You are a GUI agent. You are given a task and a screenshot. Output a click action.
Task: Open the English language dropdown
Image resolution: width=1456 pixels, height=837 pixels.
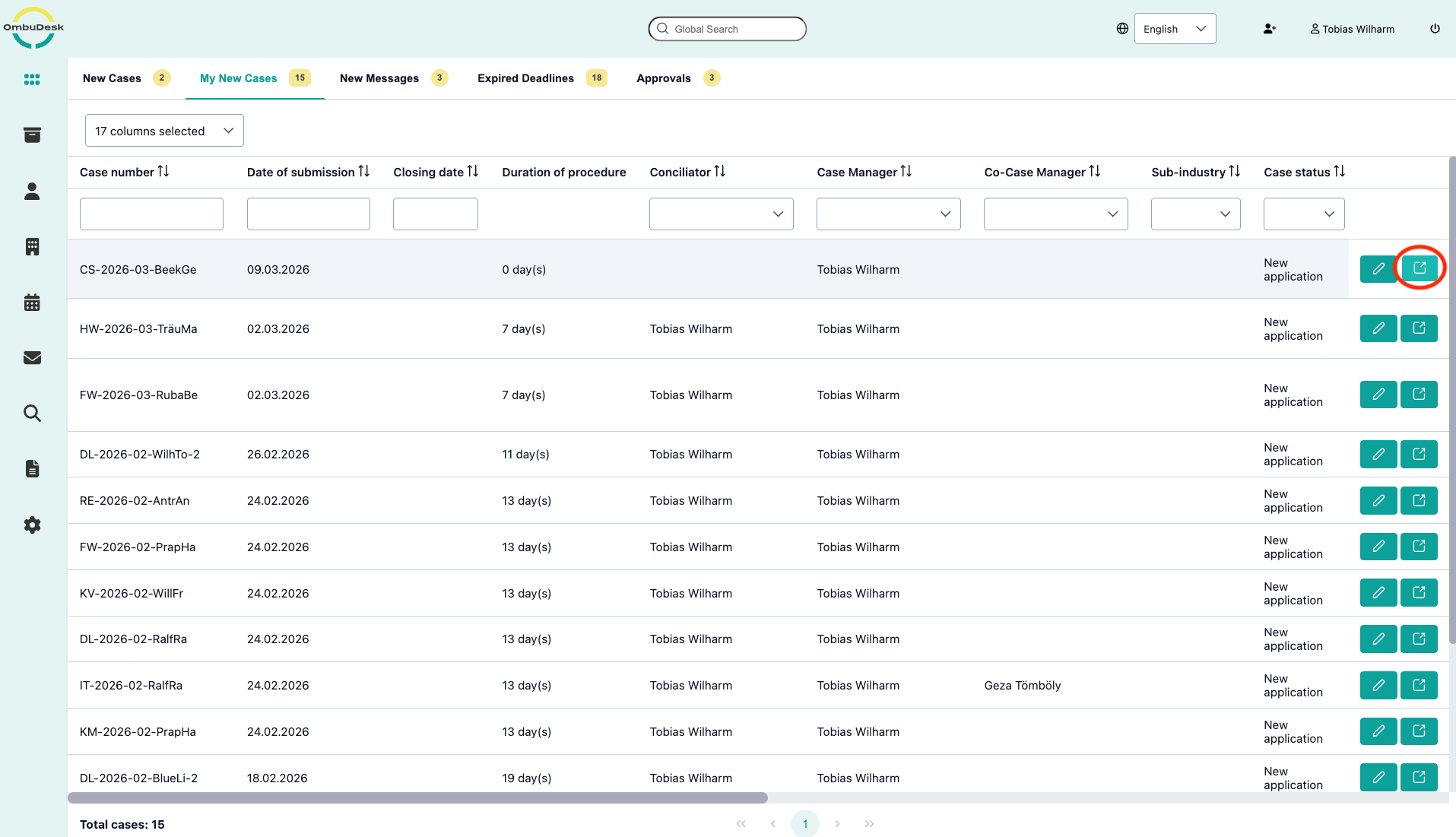pos(1175,29)
